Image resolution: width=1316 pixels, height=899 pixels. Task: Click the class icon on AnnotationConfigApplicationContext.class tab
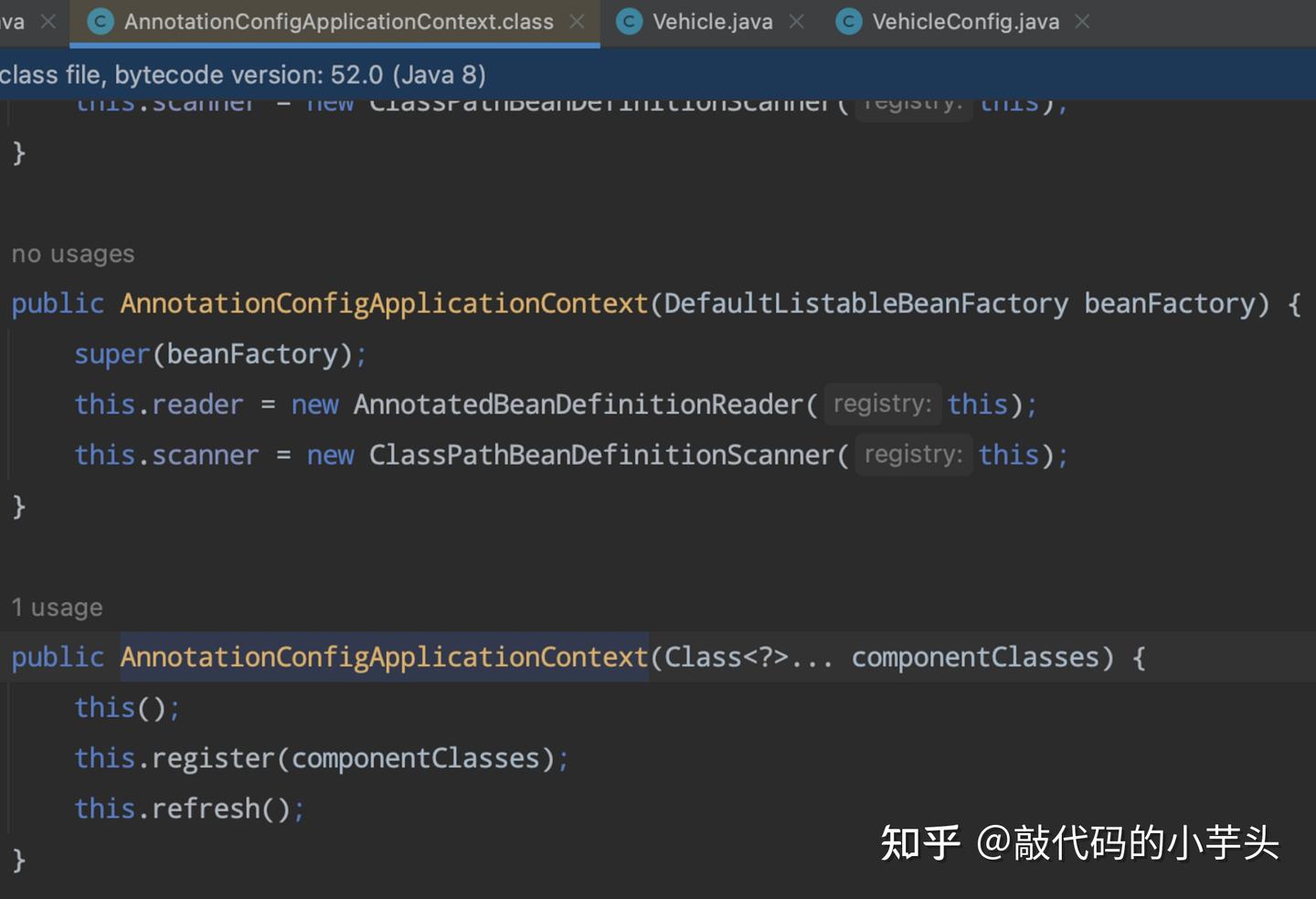(100, 21)
